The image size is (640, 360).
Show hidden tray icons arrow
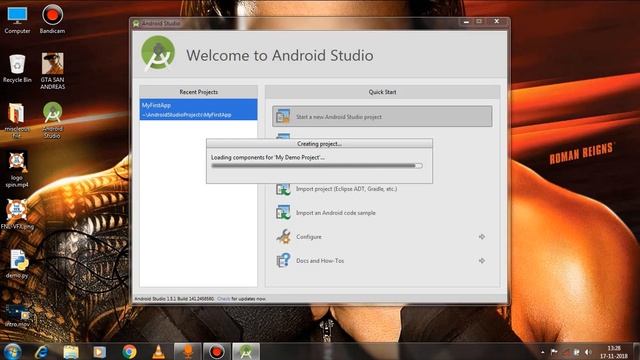[x=542, y=352]
